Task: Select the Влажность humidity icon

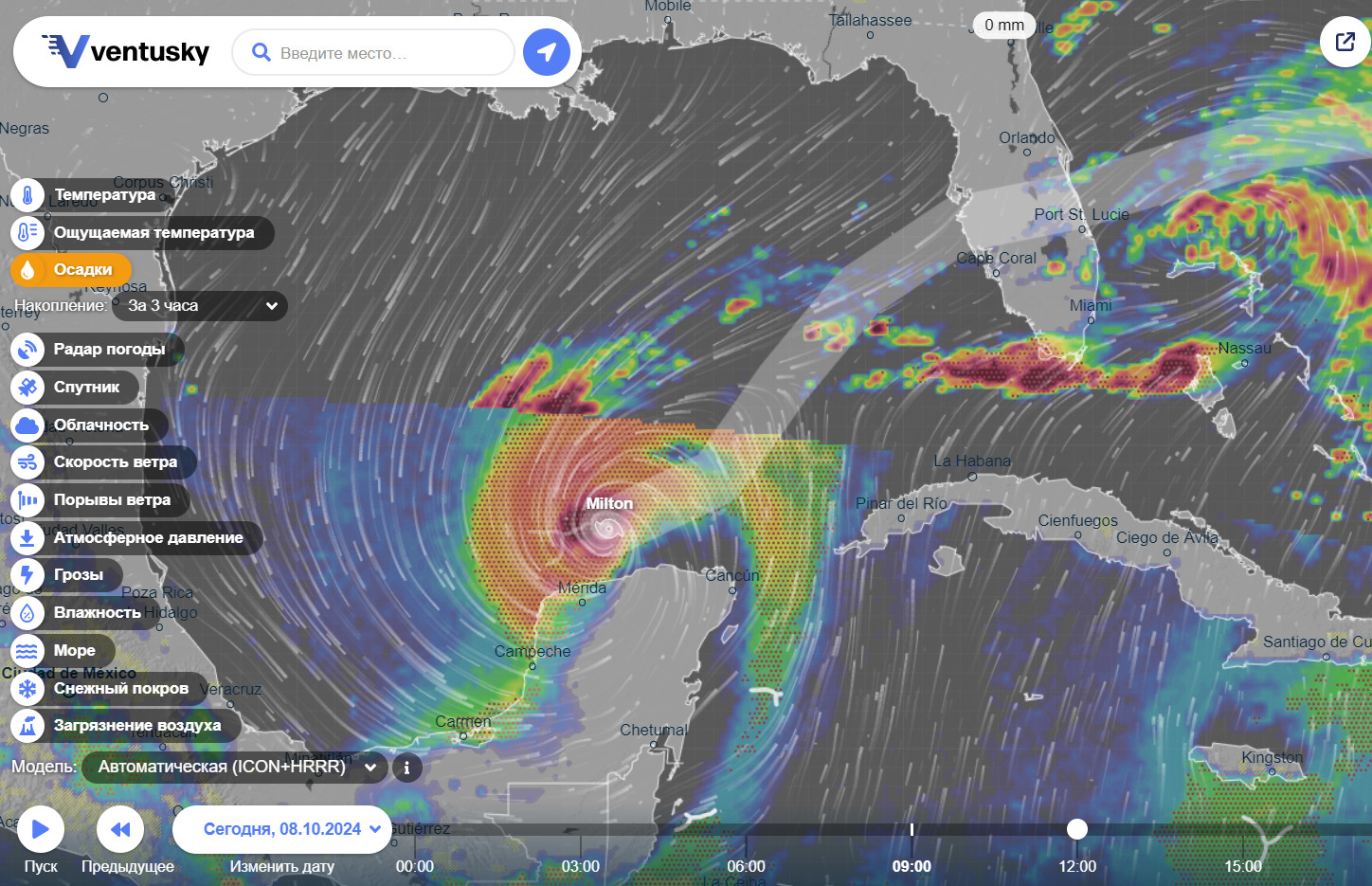Action: 27,613
